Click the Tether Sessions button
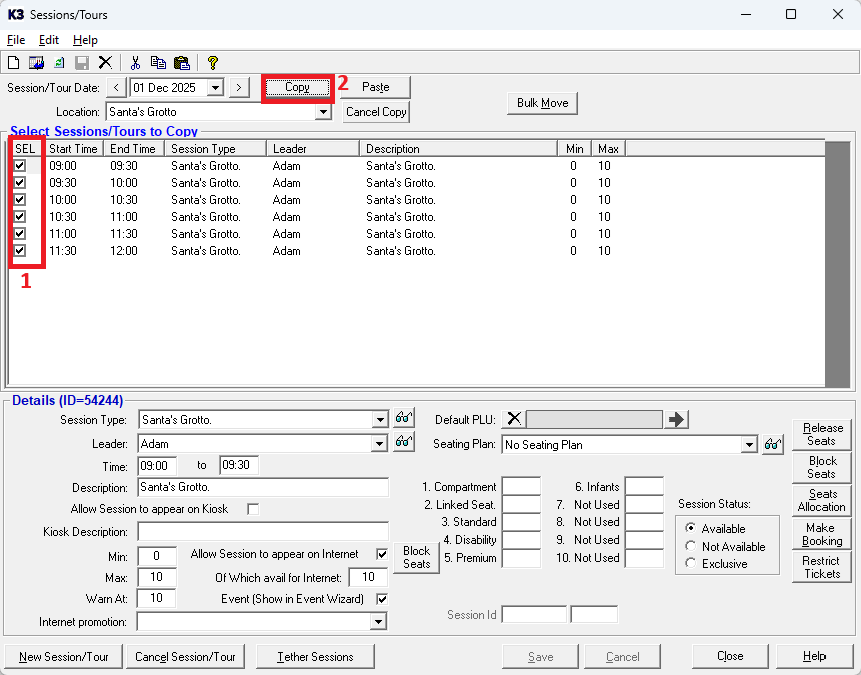 coord(315,657)
